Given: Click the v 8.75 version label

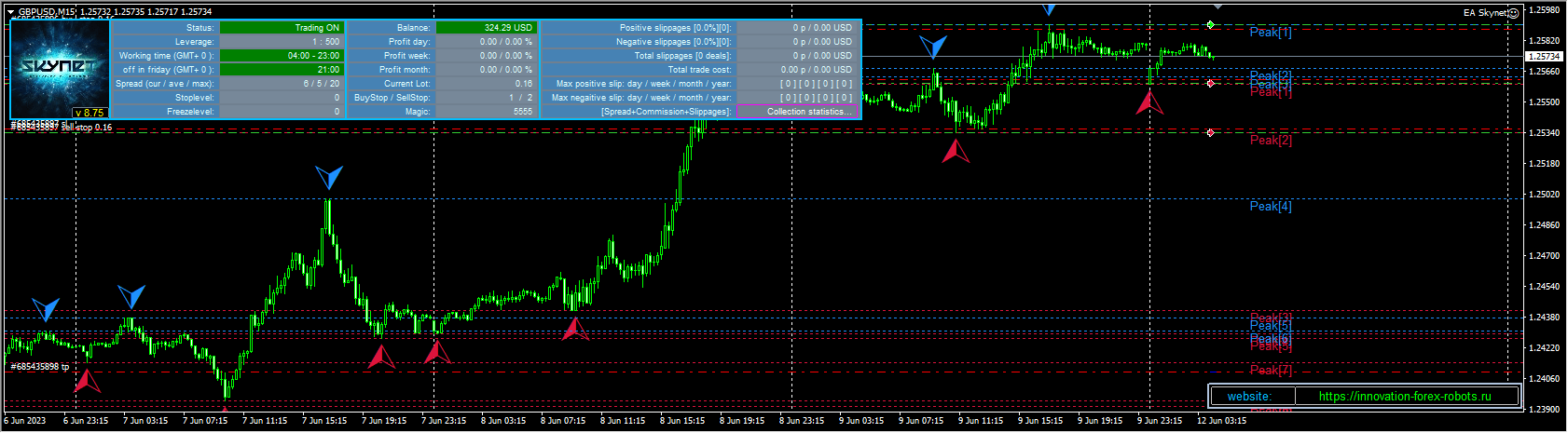Looking at the screenshot, I should point(90,113).
